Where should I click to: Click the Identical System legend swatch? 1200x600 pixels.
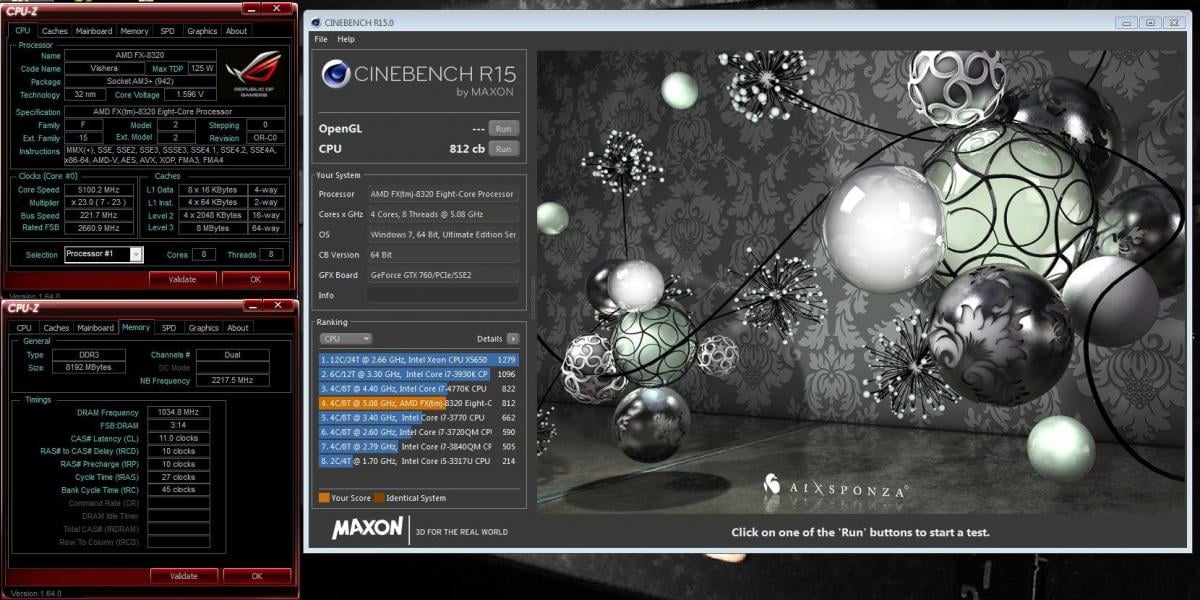tap(379, 498)
